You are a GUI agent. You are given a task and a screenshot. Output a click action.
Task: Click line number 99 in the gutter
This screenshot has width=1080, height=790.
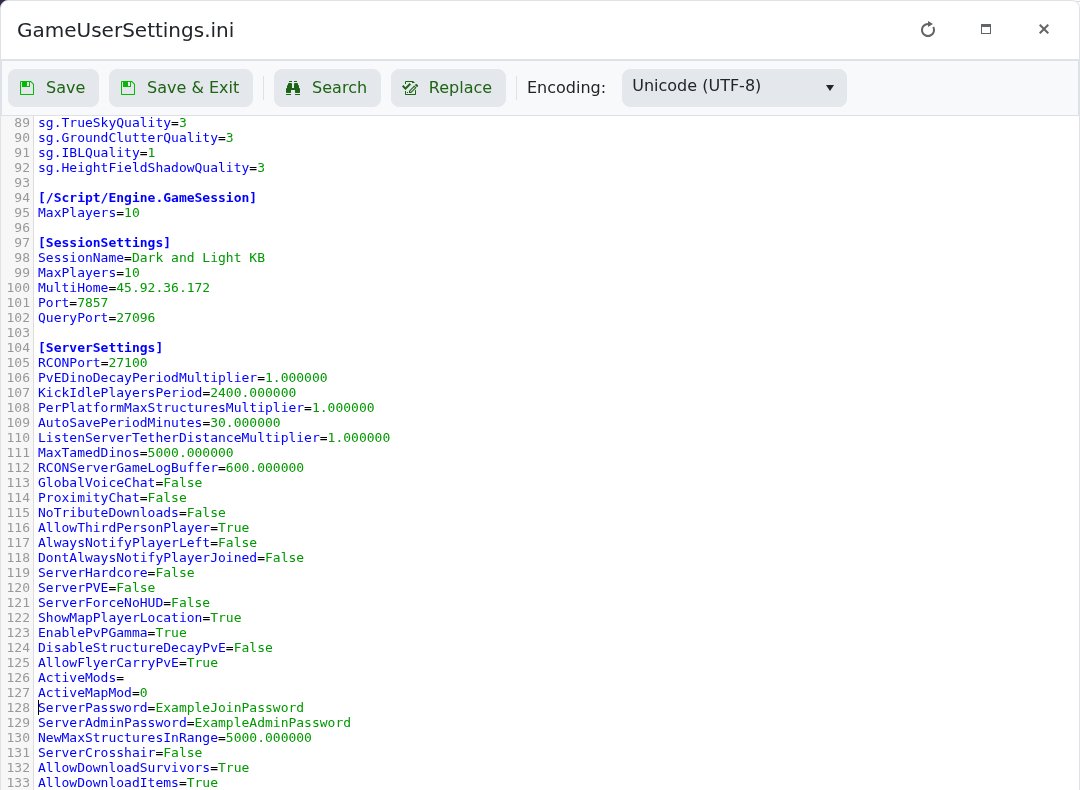point(22,273)
